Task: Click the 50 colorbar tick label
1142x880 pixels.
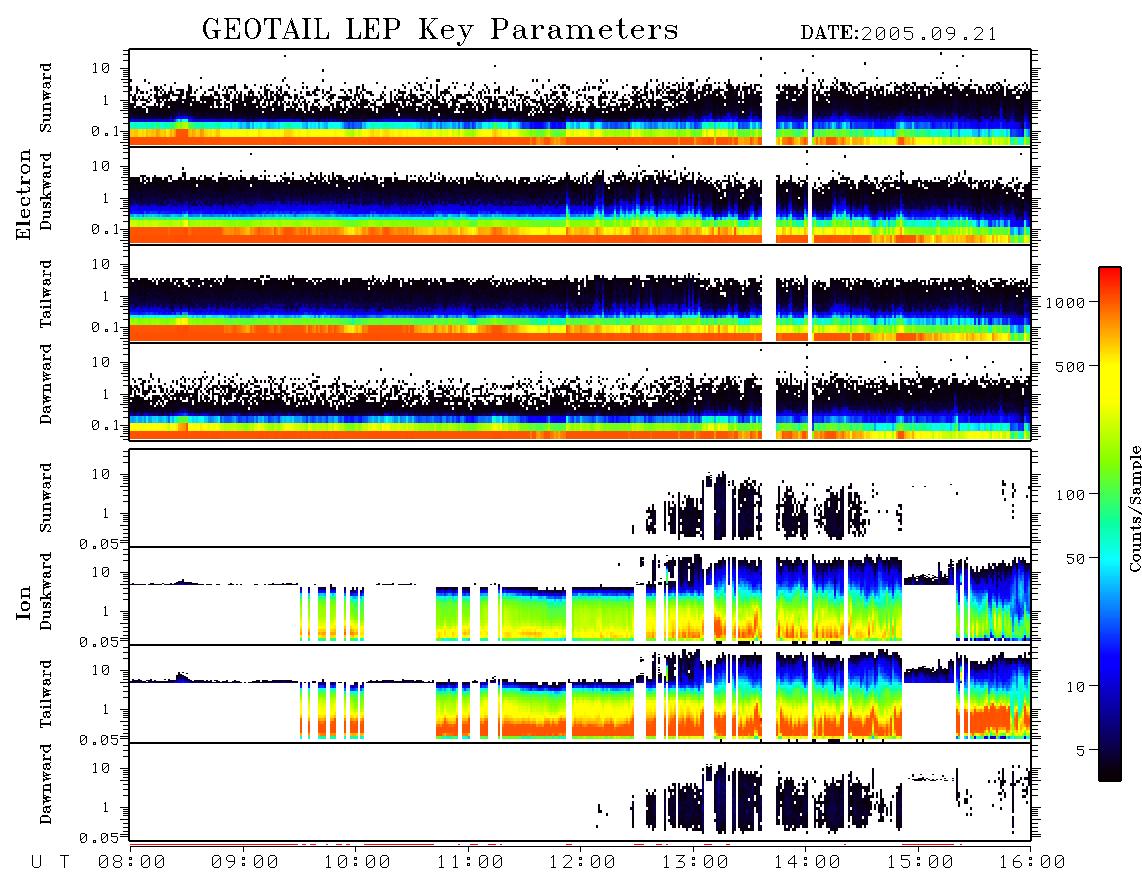Action: pyautogui.click(x=1075, y=559)
